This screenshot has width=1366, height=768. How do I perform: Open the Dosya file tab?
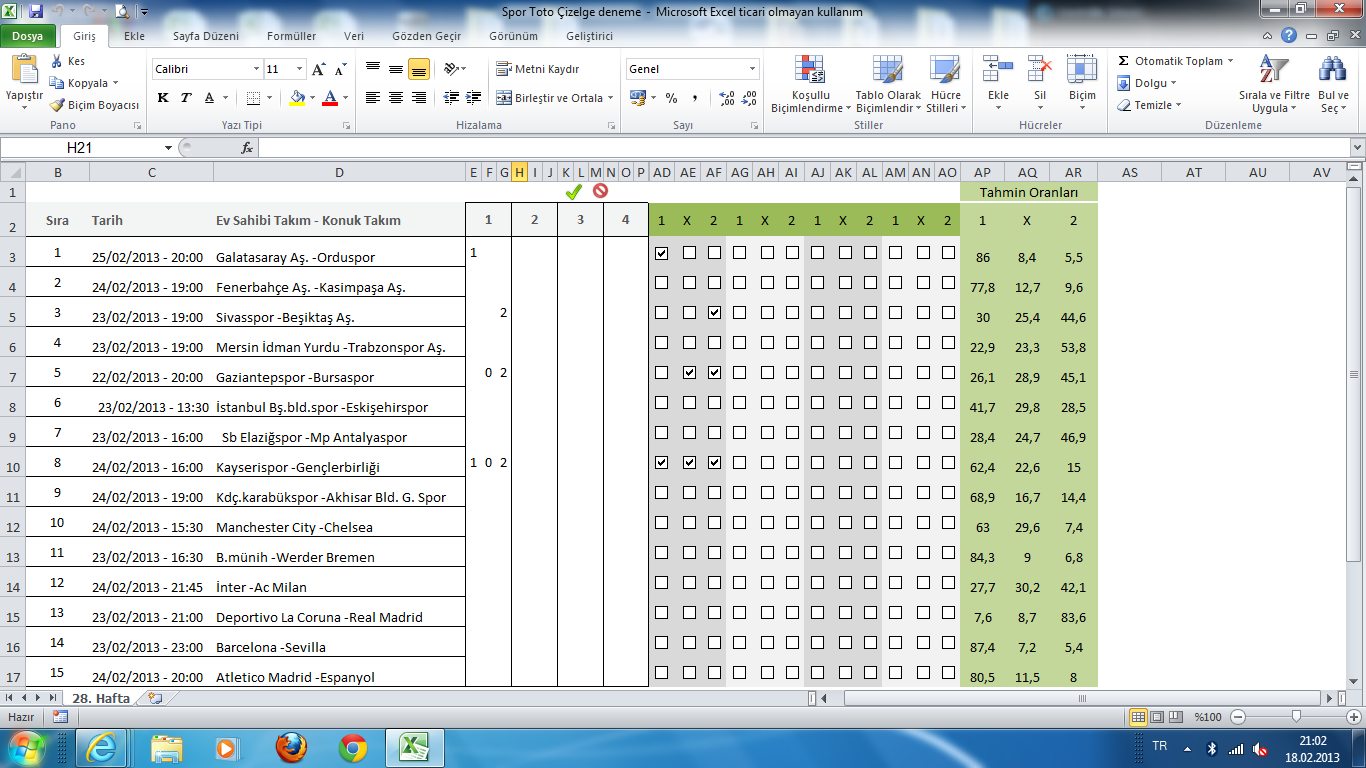pyautogui.click(x=28, y=36)
